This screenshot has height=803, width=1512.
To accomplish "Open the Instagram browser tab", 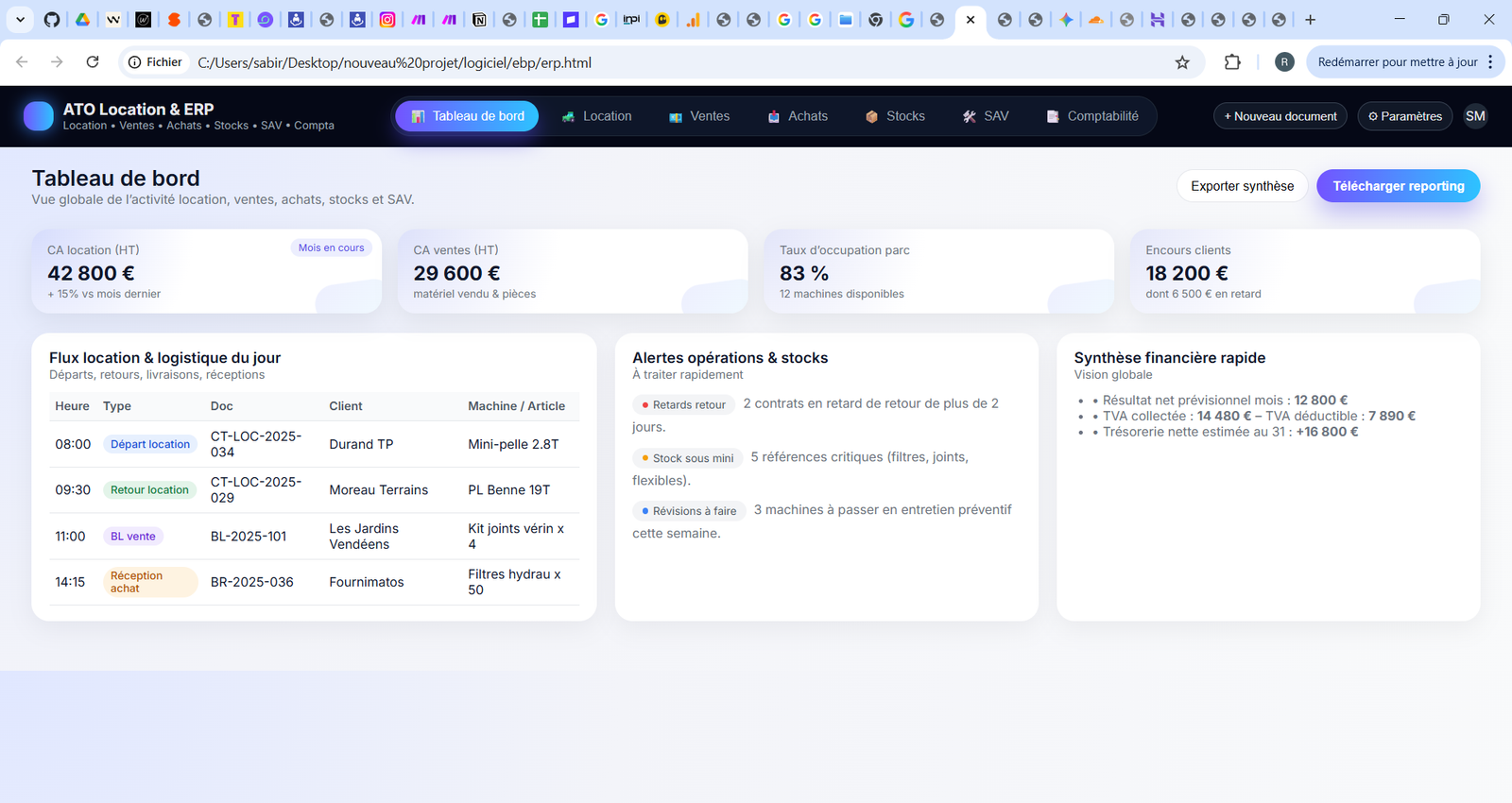I will click(387, 20).
